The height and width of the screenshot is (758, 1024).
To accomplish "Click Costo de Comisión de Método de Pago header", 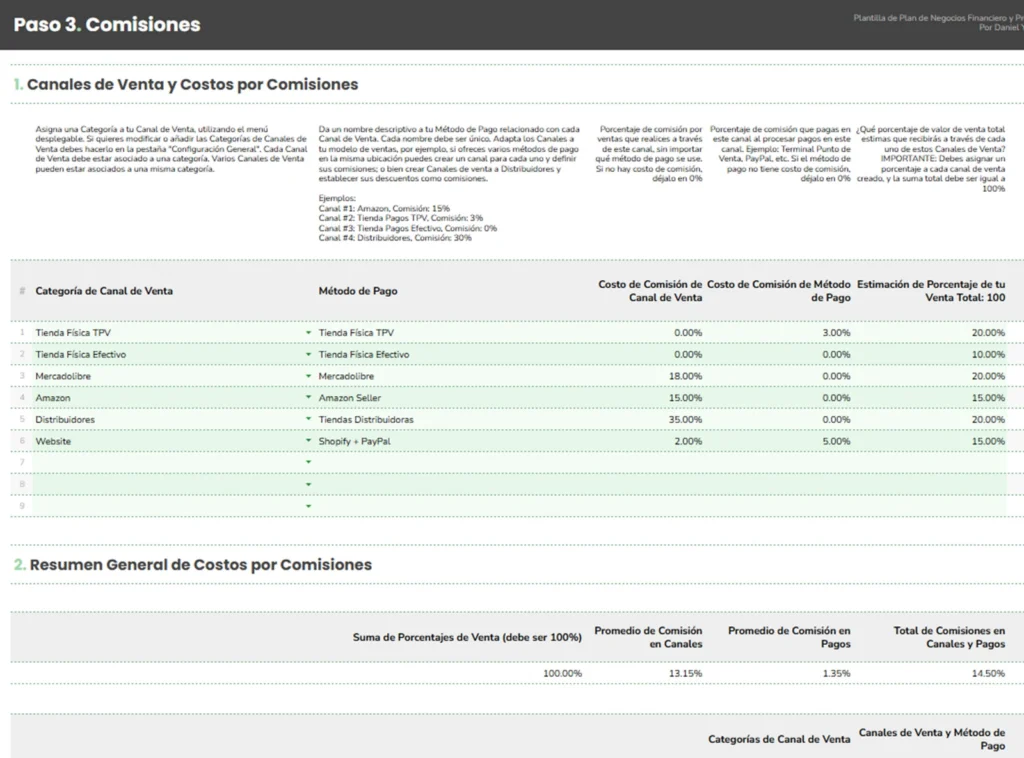I will [x=778, y=291].
